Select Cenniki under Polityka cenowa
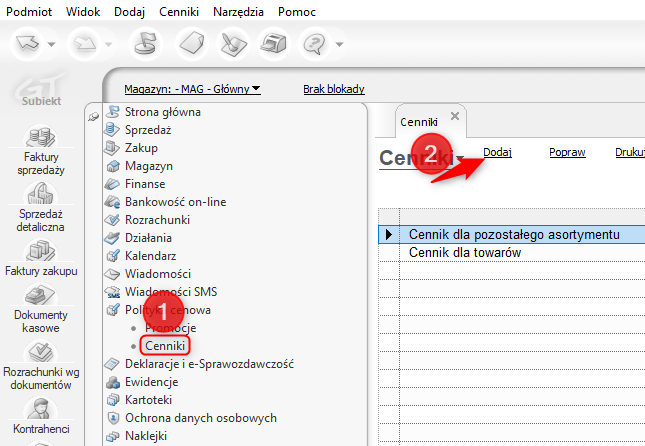 (x=165, y=346)
